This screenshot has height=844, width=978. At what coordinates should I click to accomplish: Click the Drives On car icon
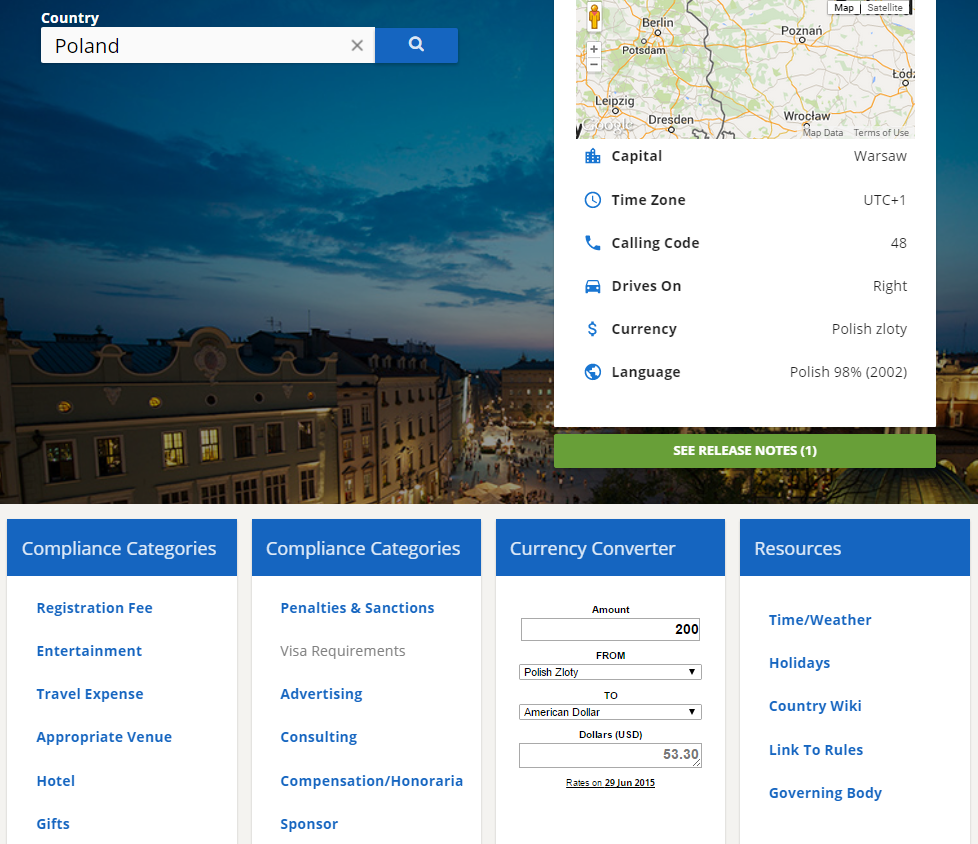pos(593,286)
